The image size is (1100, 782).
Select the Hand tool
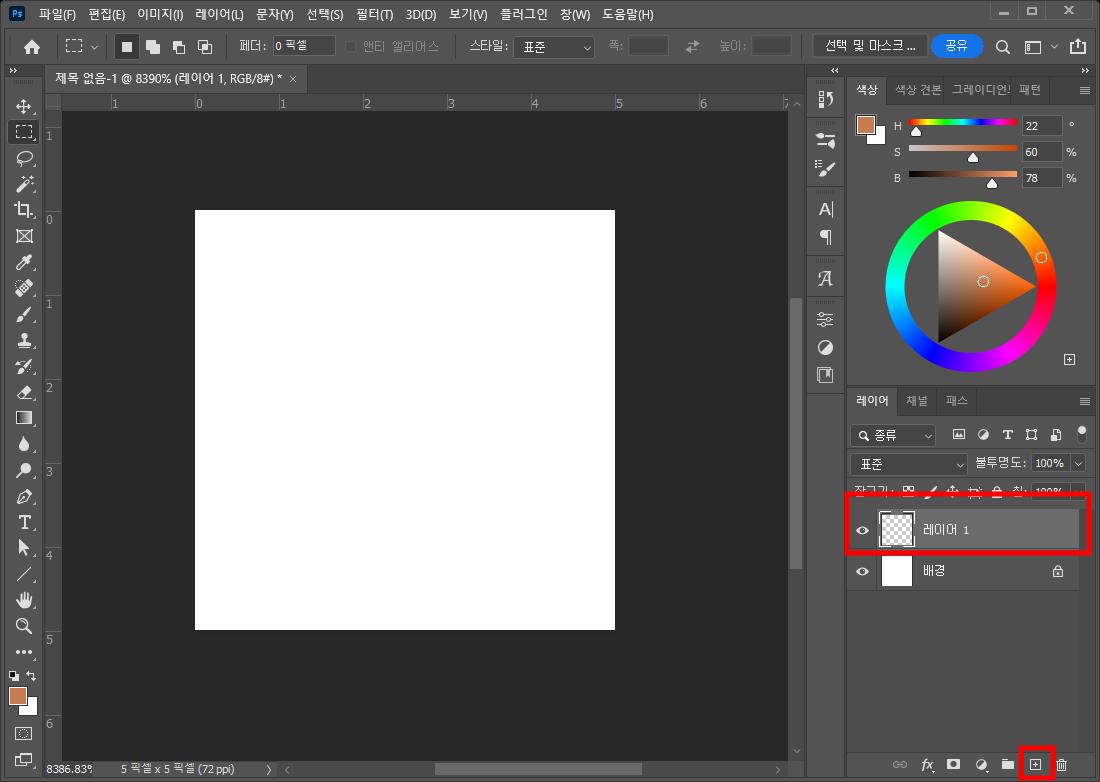[x=24, y=600]
